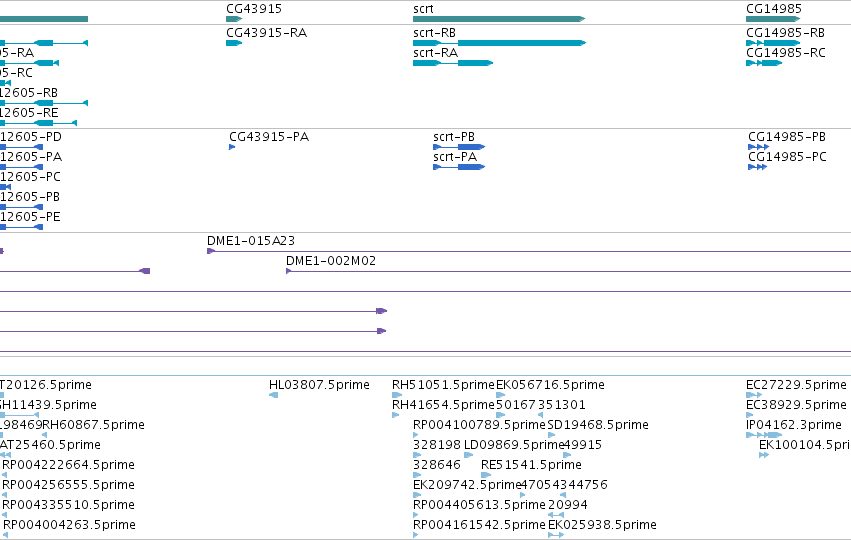Click the 12605-PB label
Viewport: 851px width, 540px height.
tap(30, 197)
